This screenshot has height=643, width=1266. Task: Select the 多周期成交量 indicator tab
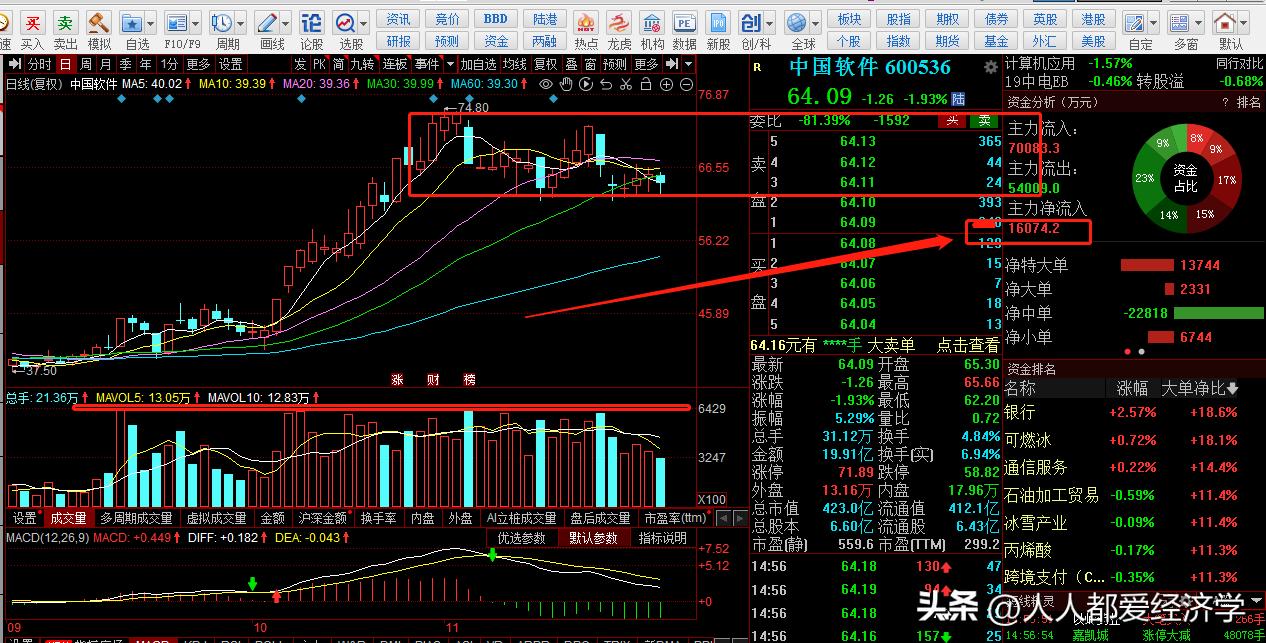[135, 518]
